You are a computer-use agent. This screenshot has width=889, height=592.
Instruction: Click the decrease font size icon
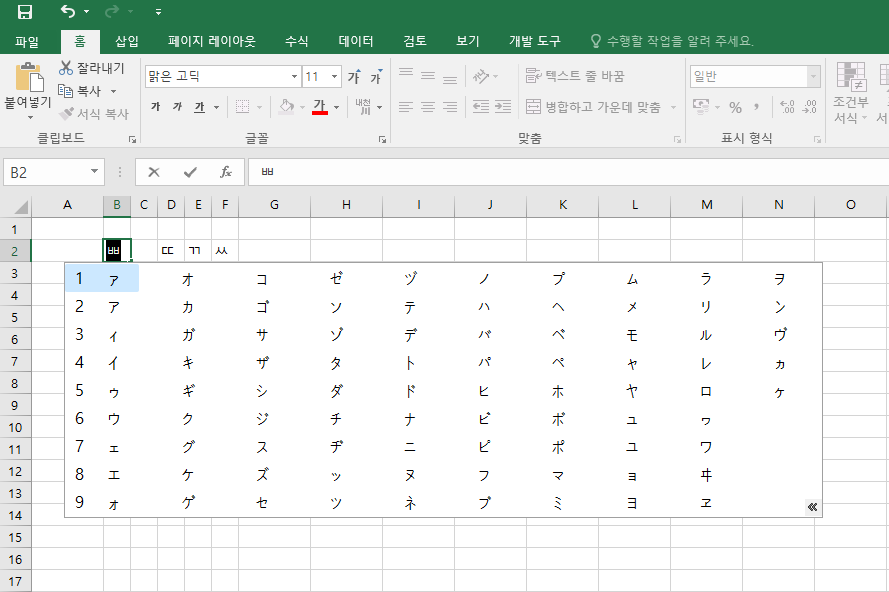coord(376,77)
